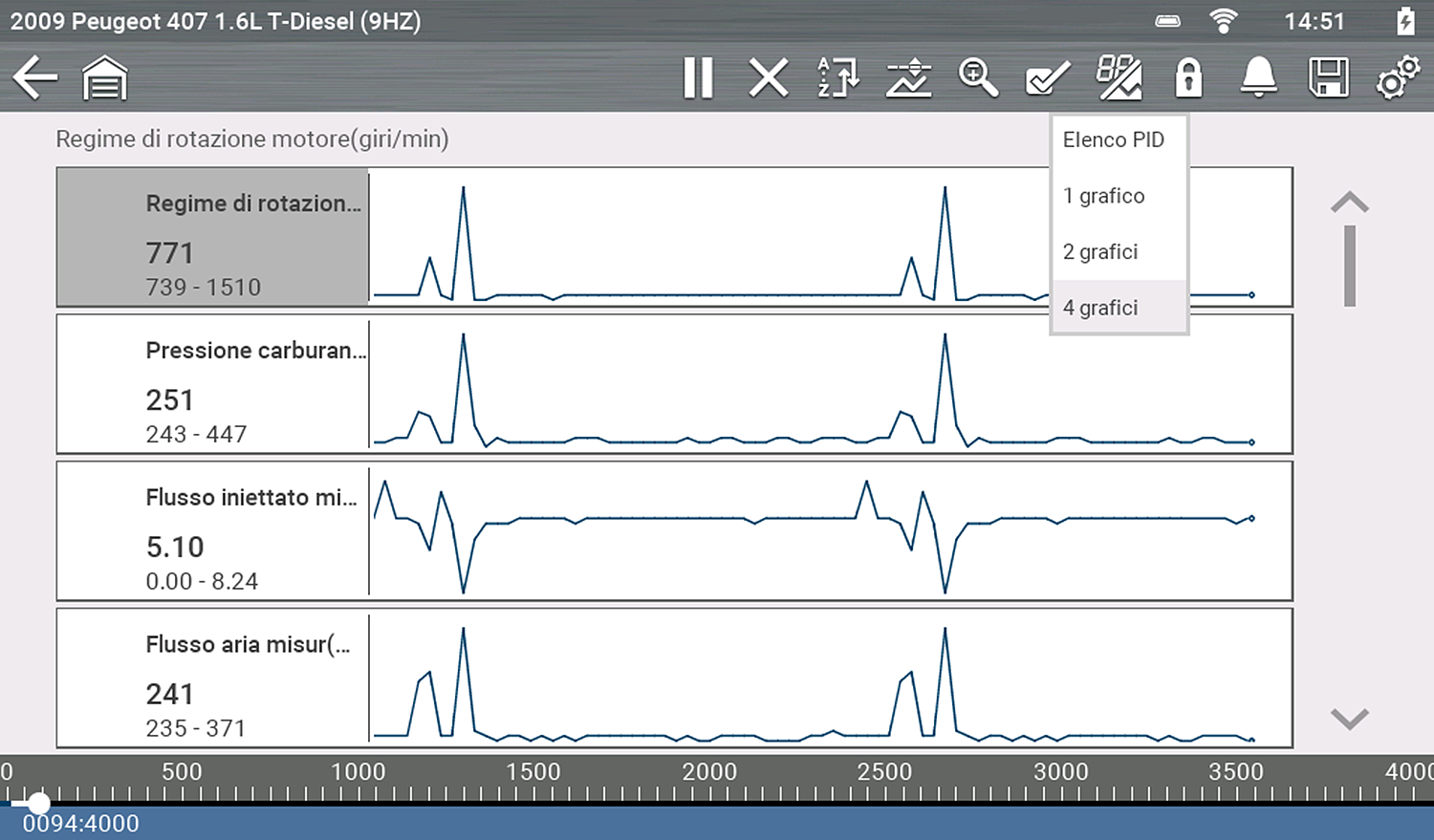Select Elenco PID from the menu
Viewport: 1434px width, 840px height.
pyautogui.click(x=1114, y=140)
